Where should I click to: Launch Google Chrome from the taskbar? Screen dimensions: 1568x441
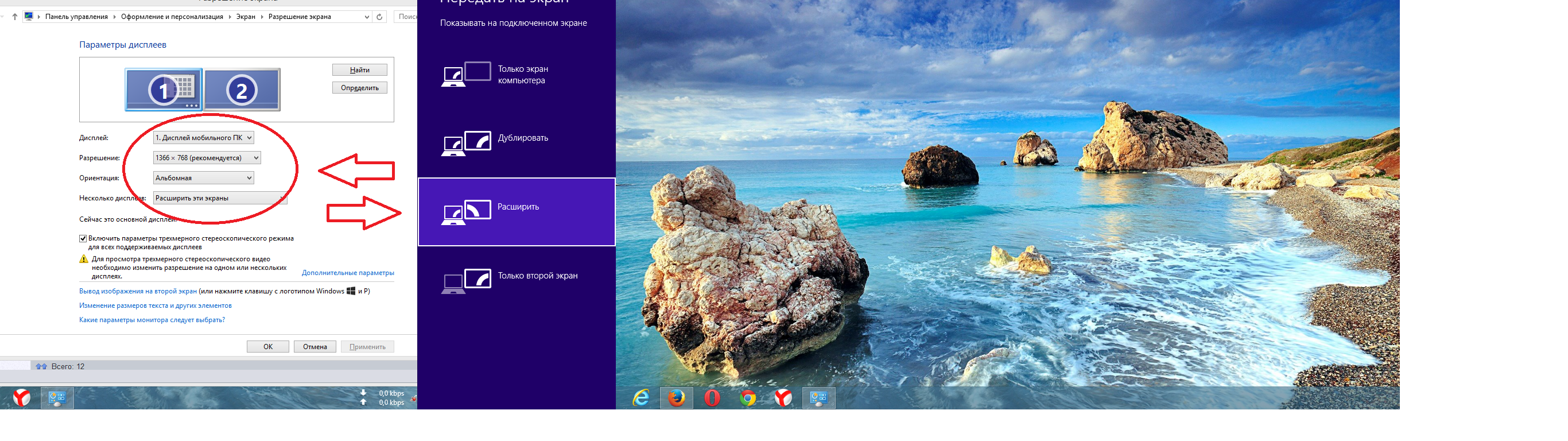click(x=747, y=398)
